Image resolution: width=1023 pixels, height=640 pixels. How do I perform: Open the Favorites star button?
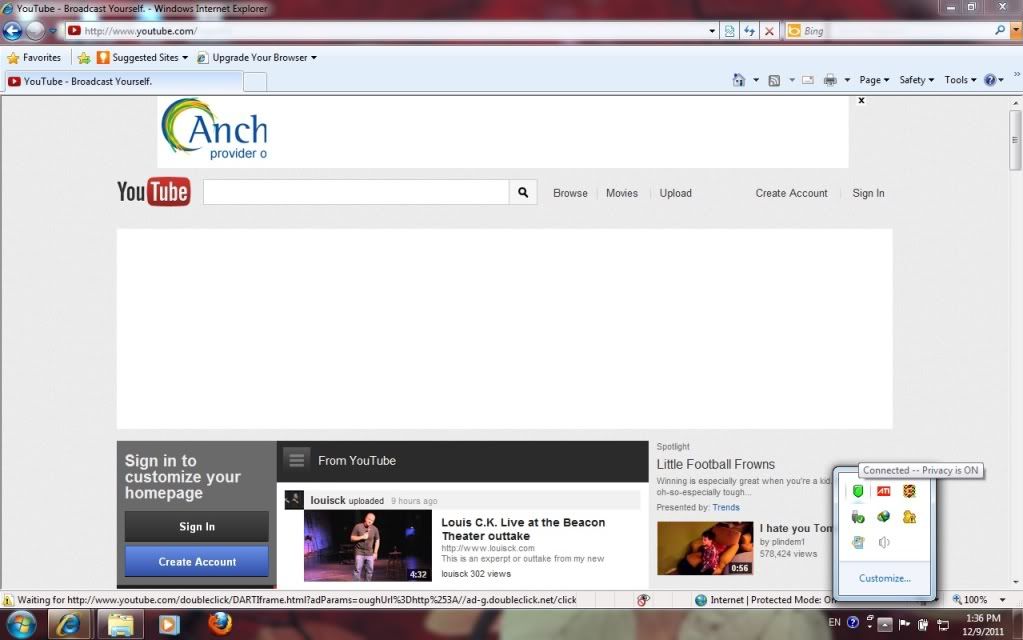click(x=34, y=57)
